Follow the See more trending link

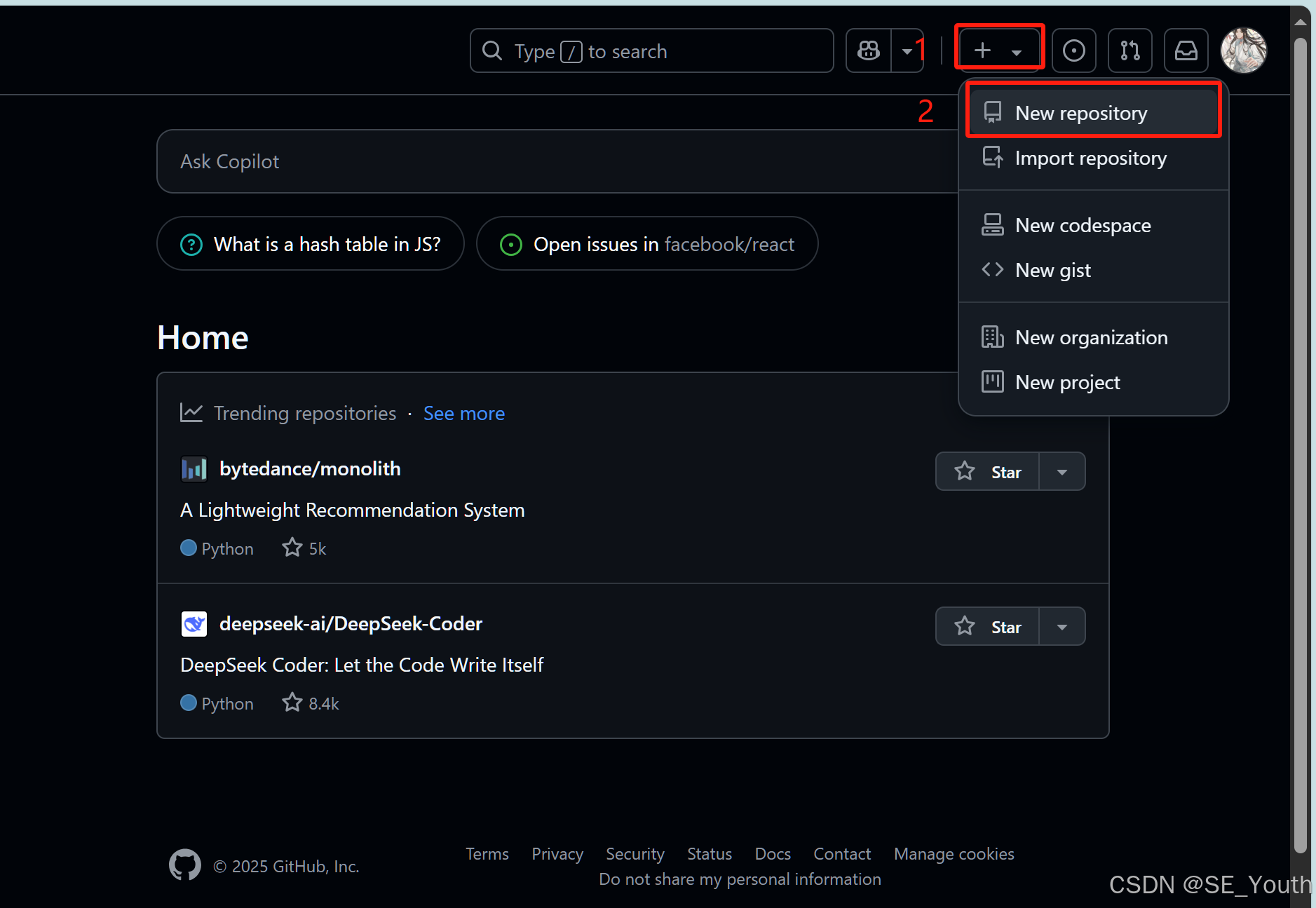(463, 413)
